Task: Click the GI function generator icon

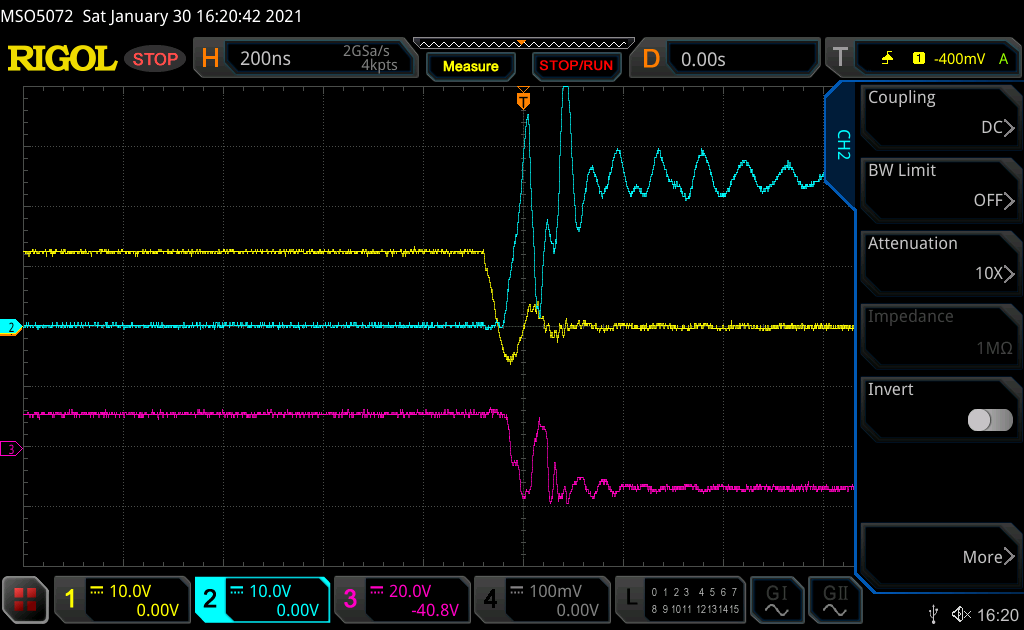Action: click(x=776, y=600)
